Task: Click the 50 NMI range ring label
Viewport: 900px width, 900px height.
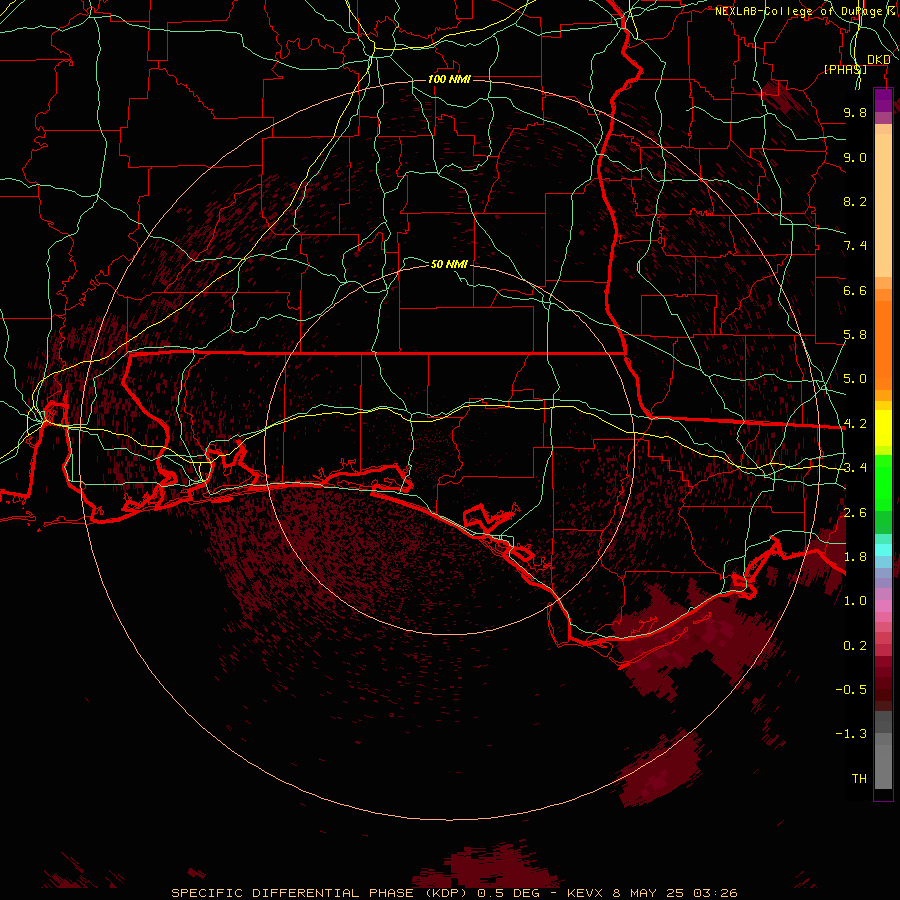Action: tap(449, 264)
